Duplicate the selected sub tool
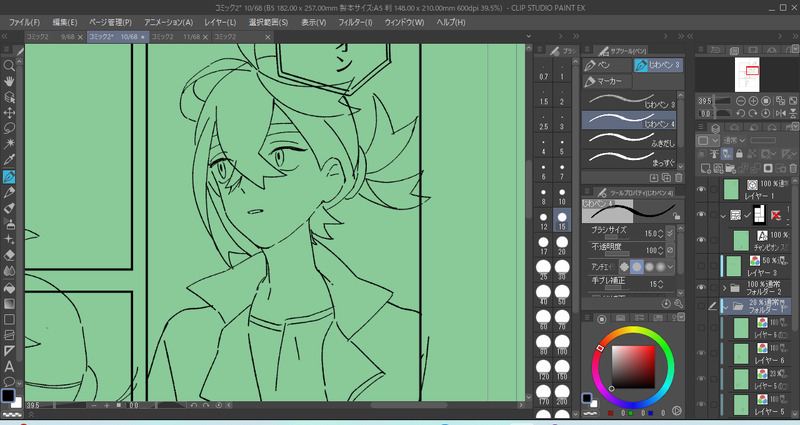This screenshot has height=425, width=800. tap(666, 178)
